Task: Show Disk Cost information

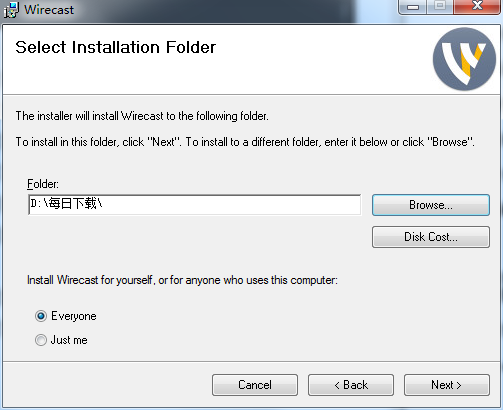Action: click(431, 237)
